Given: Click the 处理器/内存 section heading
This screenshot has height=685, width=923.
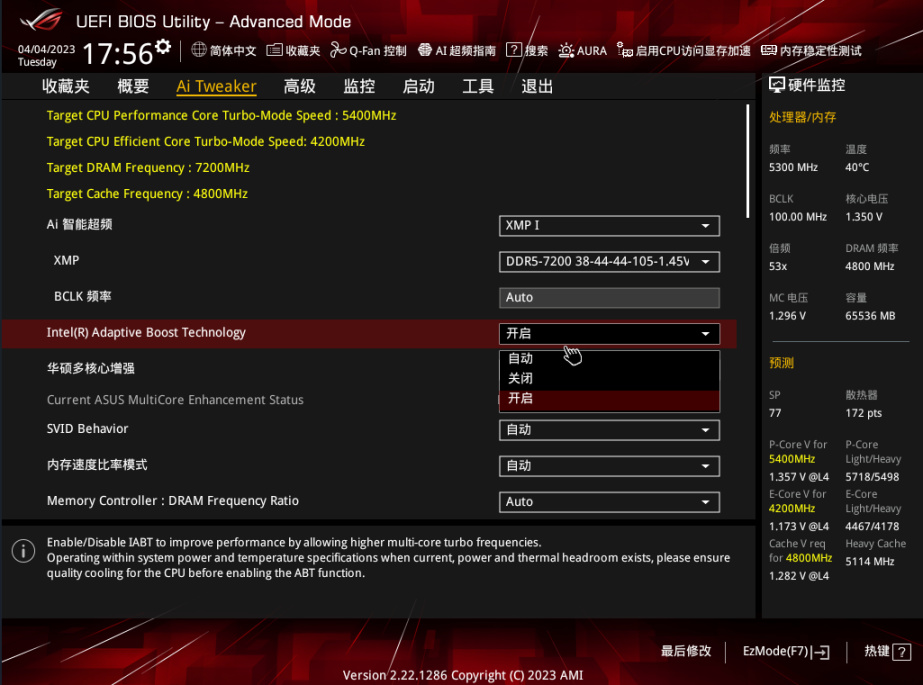Looking at the screenshot, I should [802, 117].
